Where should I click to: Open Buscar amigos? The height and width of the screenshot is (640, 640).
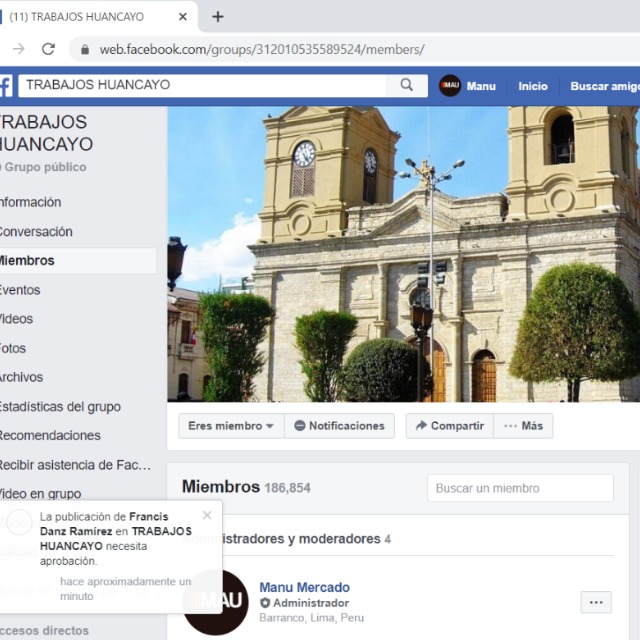[x=605, y=86]
